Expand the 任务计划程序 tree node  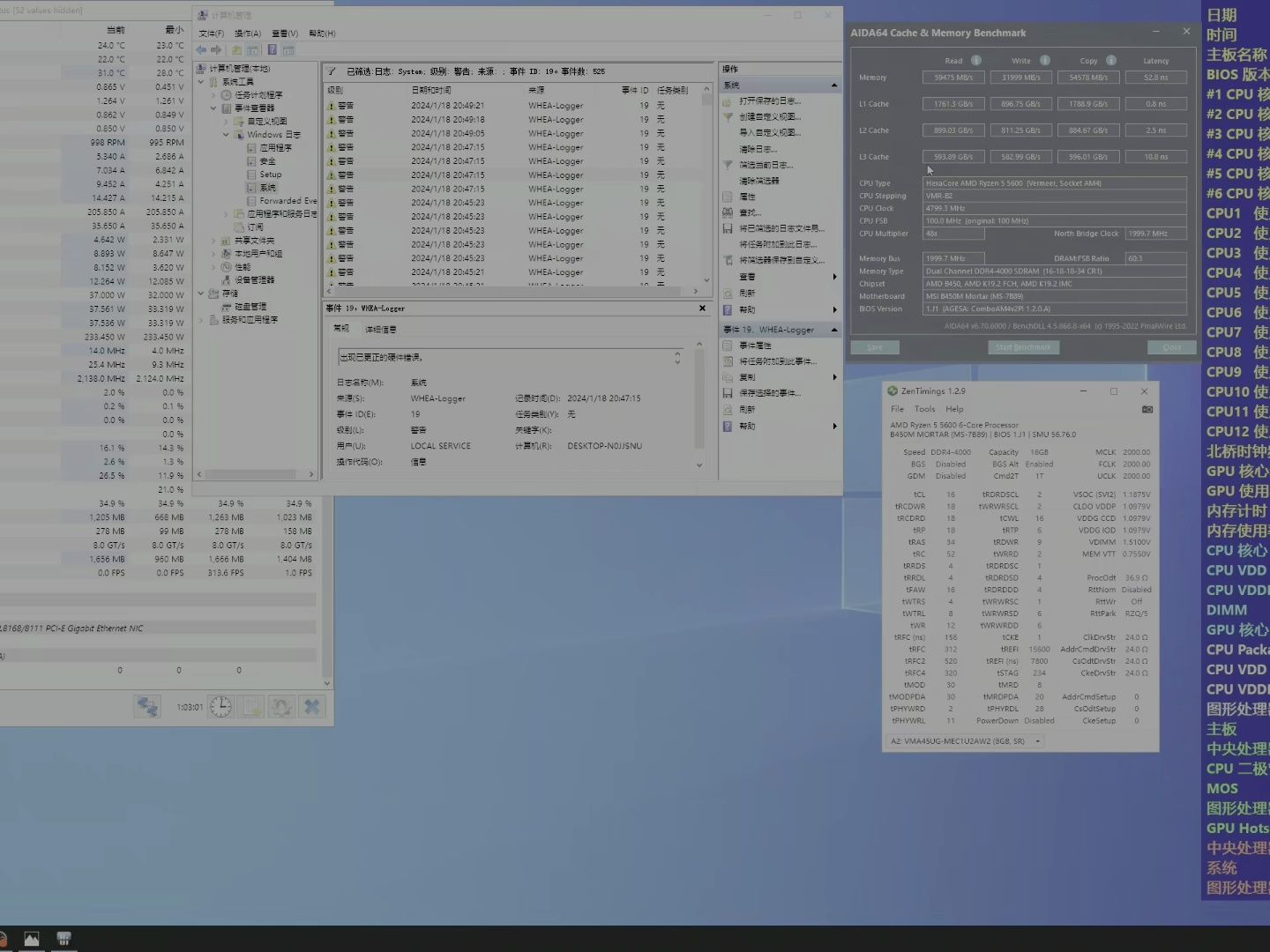(x=213, y=95)
